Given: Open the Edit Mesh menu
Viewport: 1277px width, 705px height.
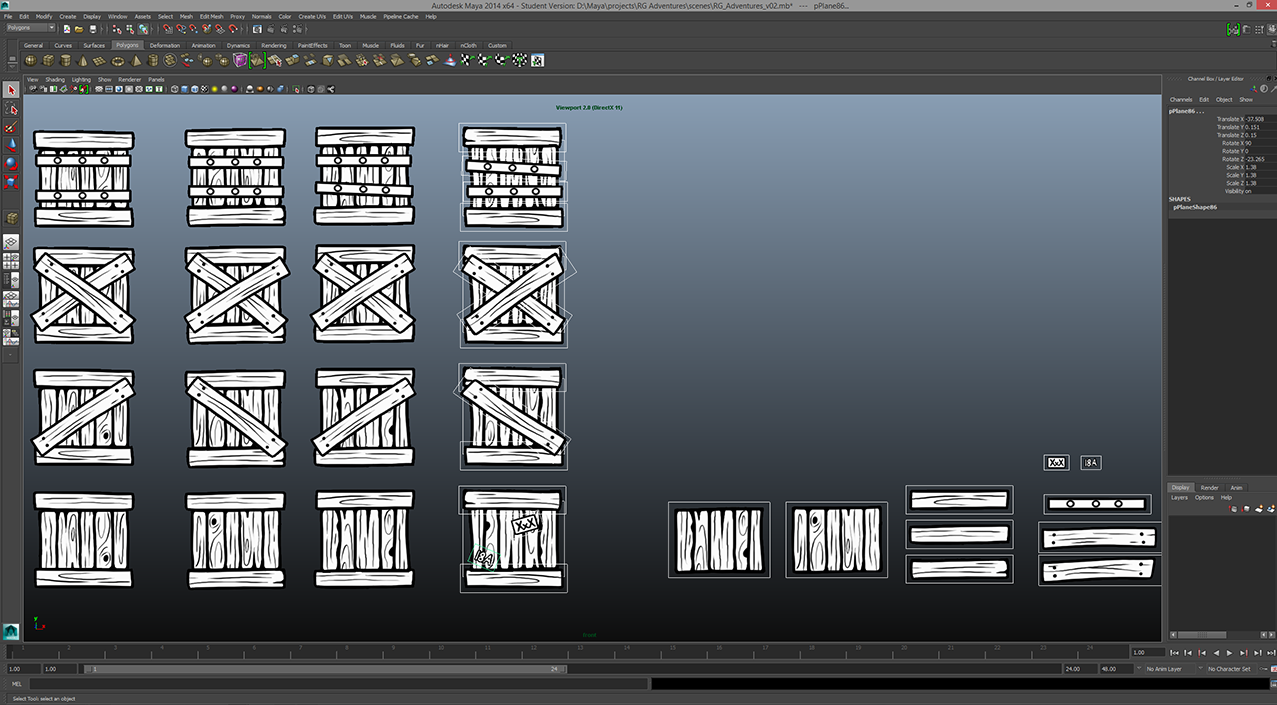Looking at the screenshot, I should coord(211,17).
